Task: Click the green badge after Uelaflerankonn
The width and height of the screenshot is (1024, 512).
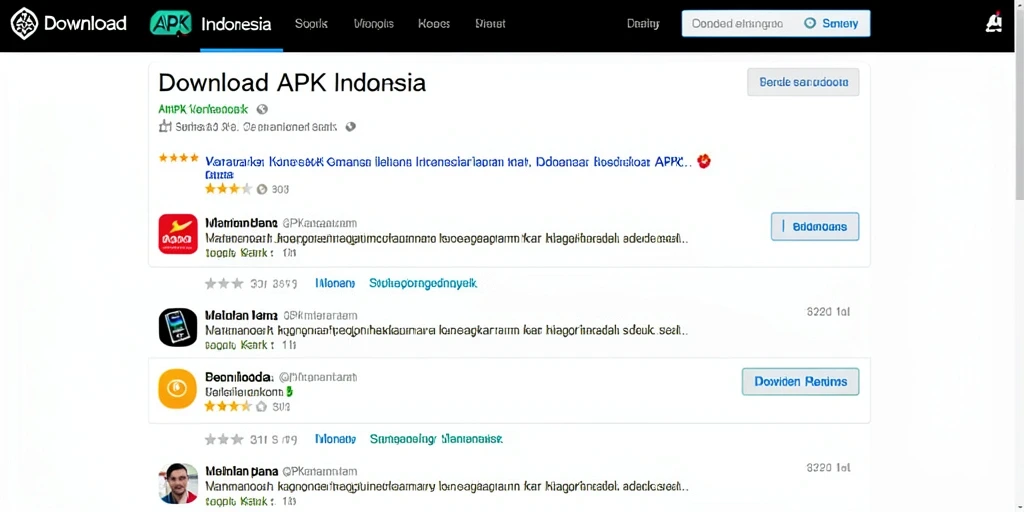Action: click(289, 392)
